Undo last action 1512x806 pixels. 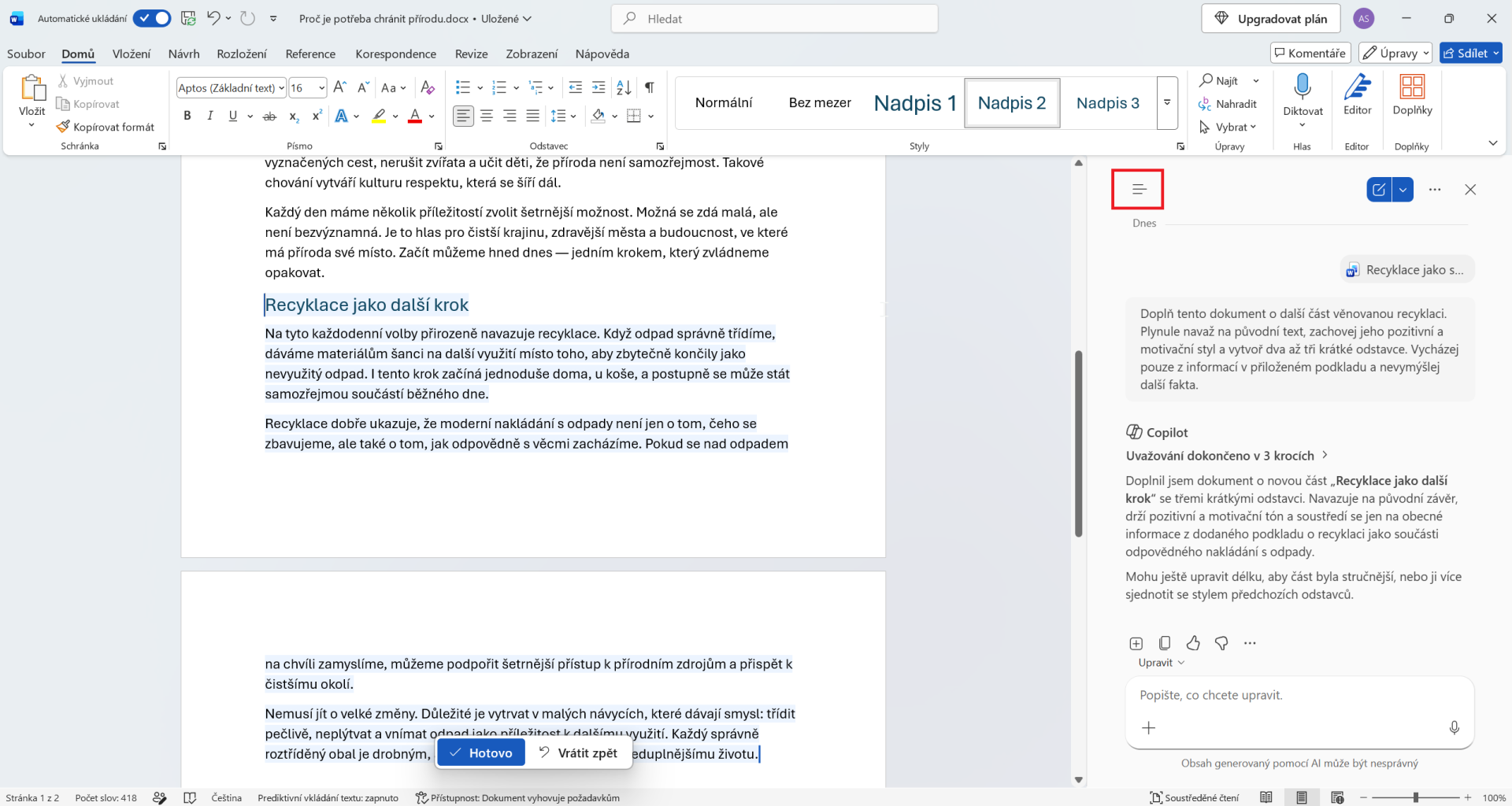[x=213, y=18]
